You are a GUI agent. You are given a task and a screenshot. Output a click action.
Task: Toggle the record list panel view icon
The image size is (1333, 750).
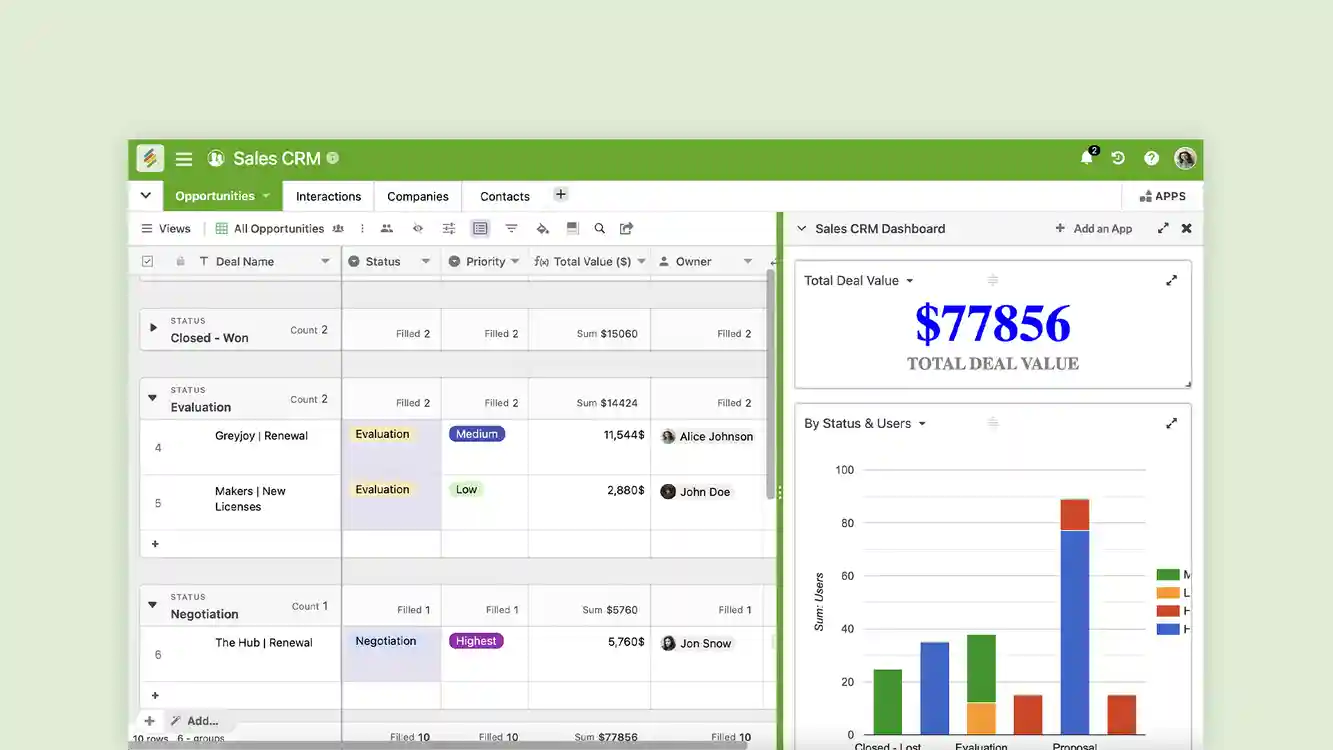tap(479, 228)
